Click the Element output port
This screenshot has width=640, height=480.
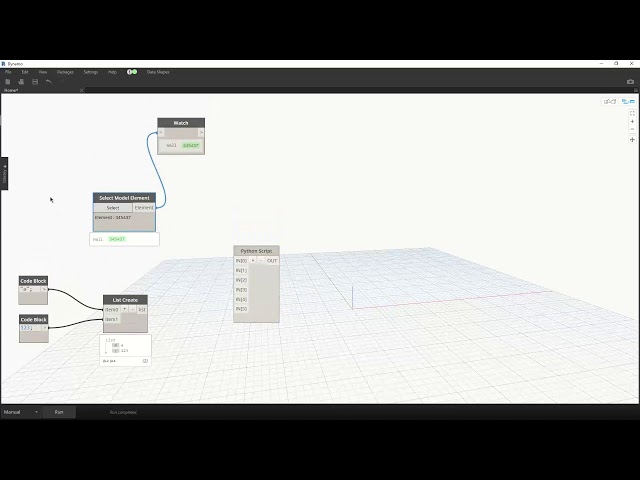(144, 208)
